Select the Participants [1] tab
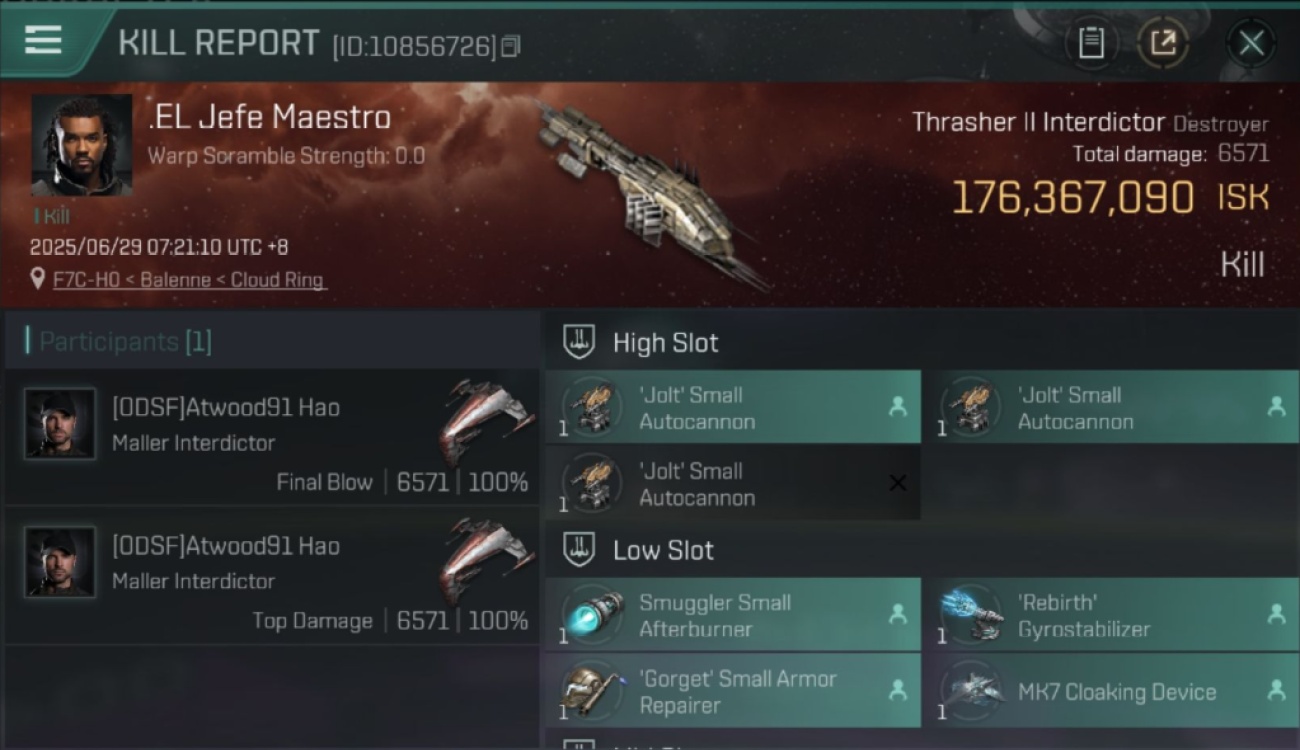 [x=125, y=342]
